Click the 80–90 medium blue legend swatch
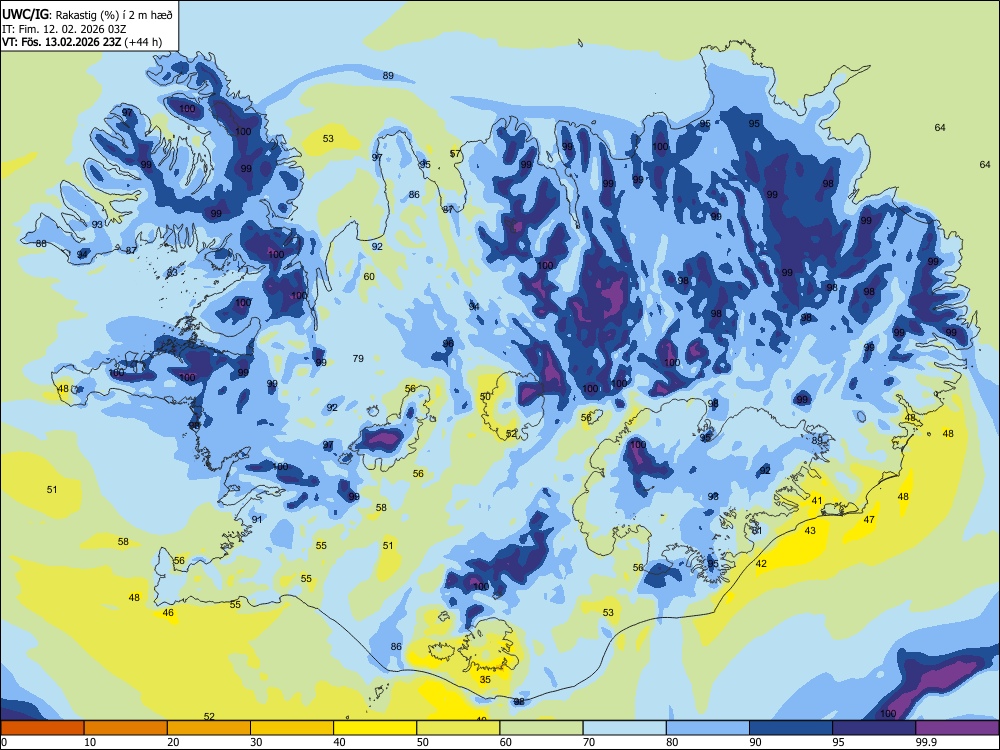The image size is (1000, 750). tap(708, 728)
